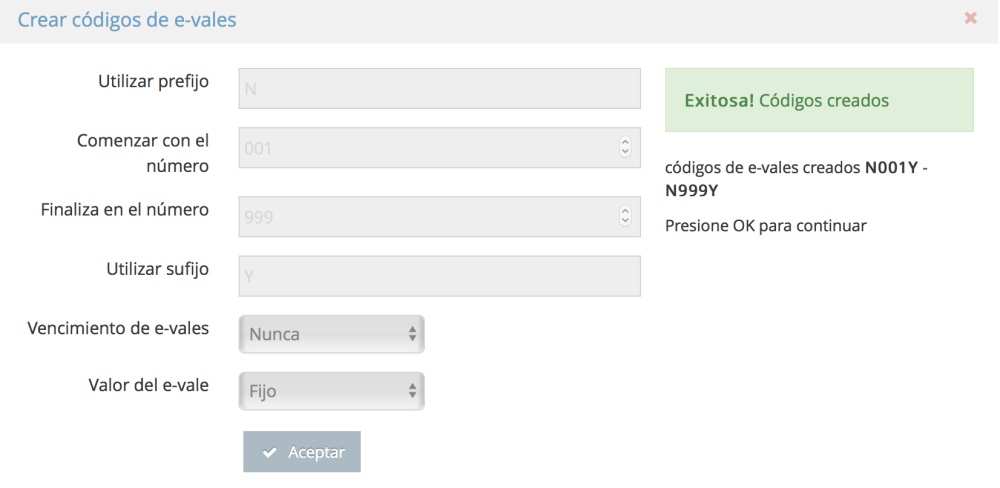Decrement the Comenzar con el número stepper
1000x488 pixels.
626,153
